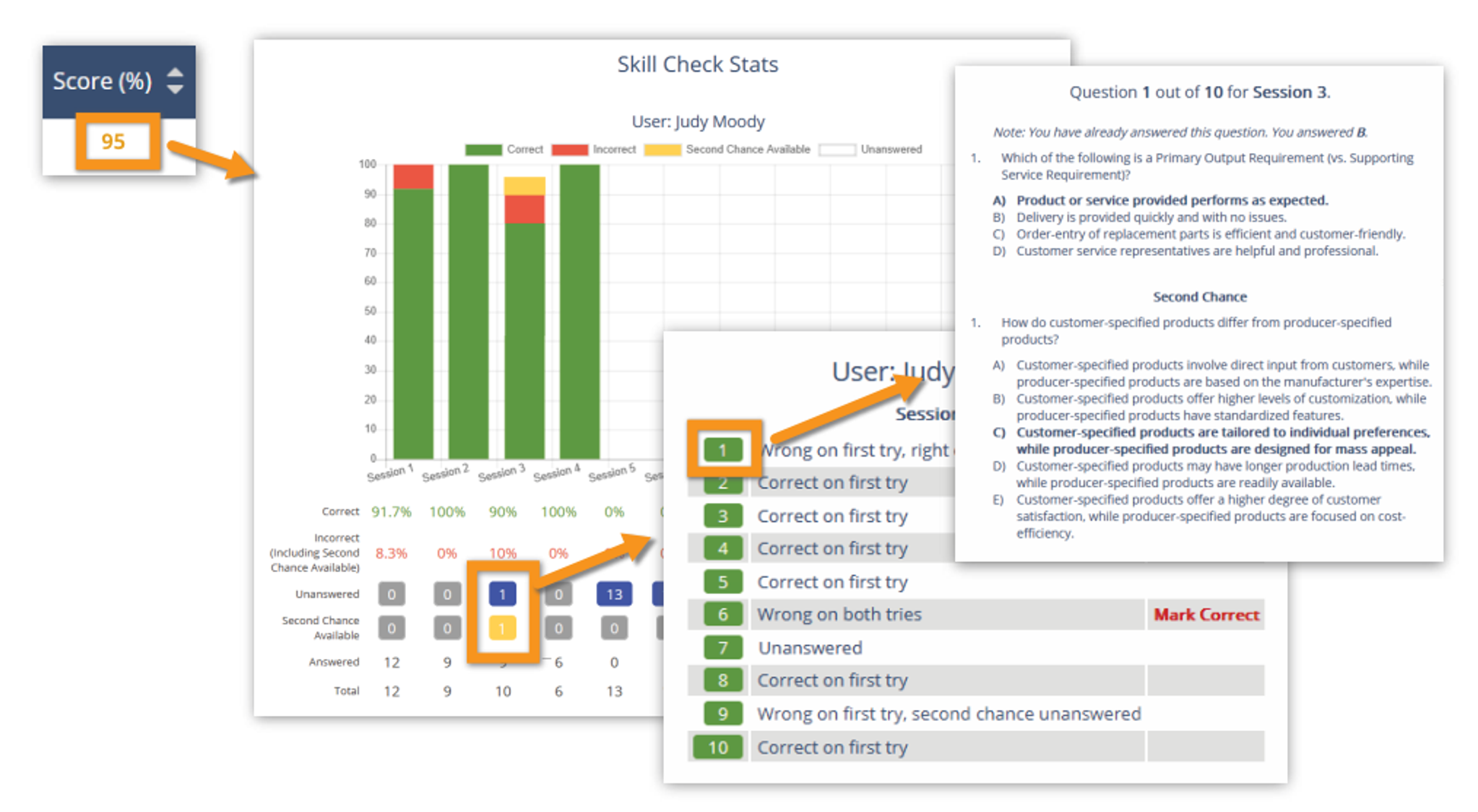Screen dimensions: 1478x812
Task: Click the Session 4 chart bar
Action: pyautogui.click(x=579, y=311)
